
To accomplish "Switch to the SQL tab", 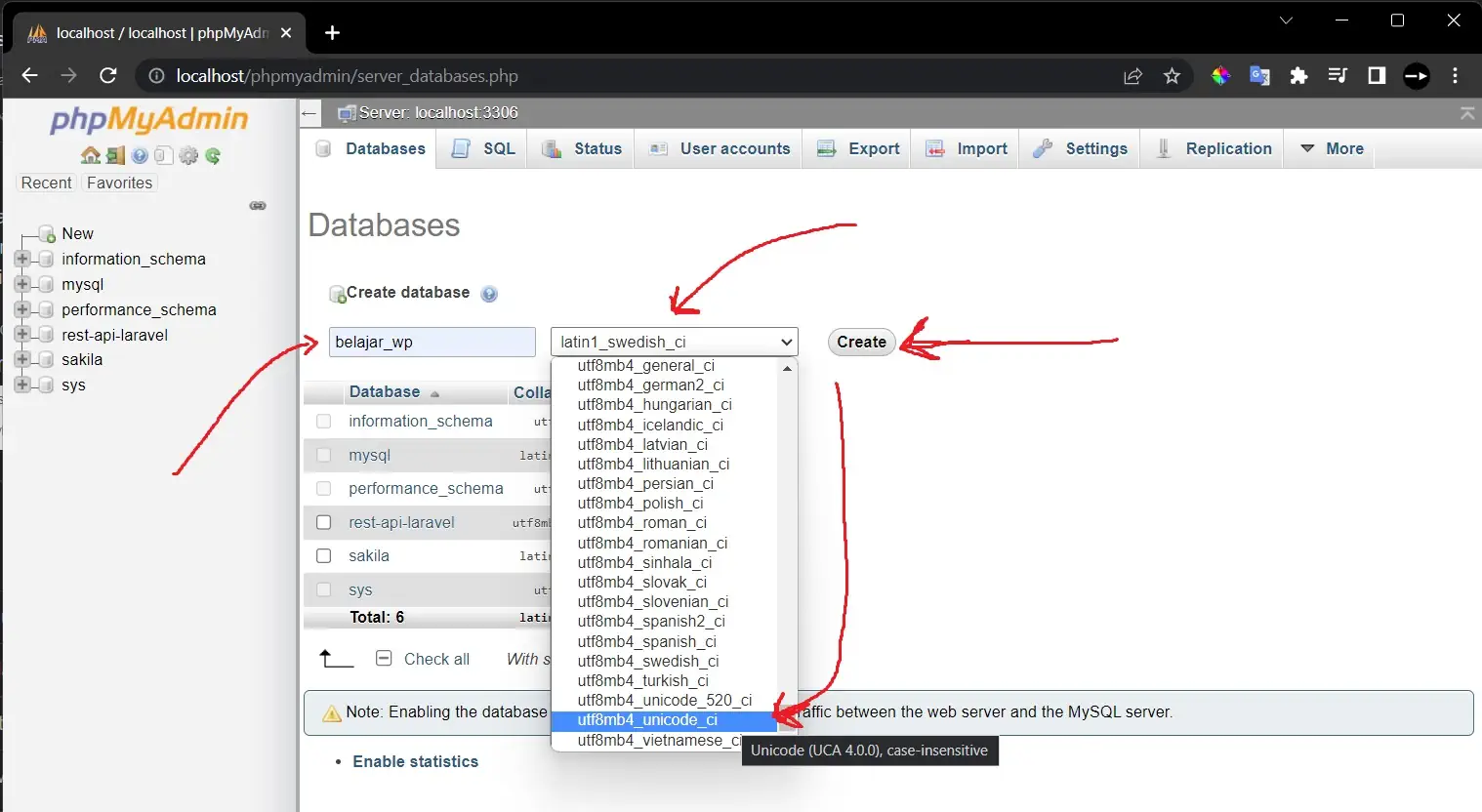I will tap(483, 149).
